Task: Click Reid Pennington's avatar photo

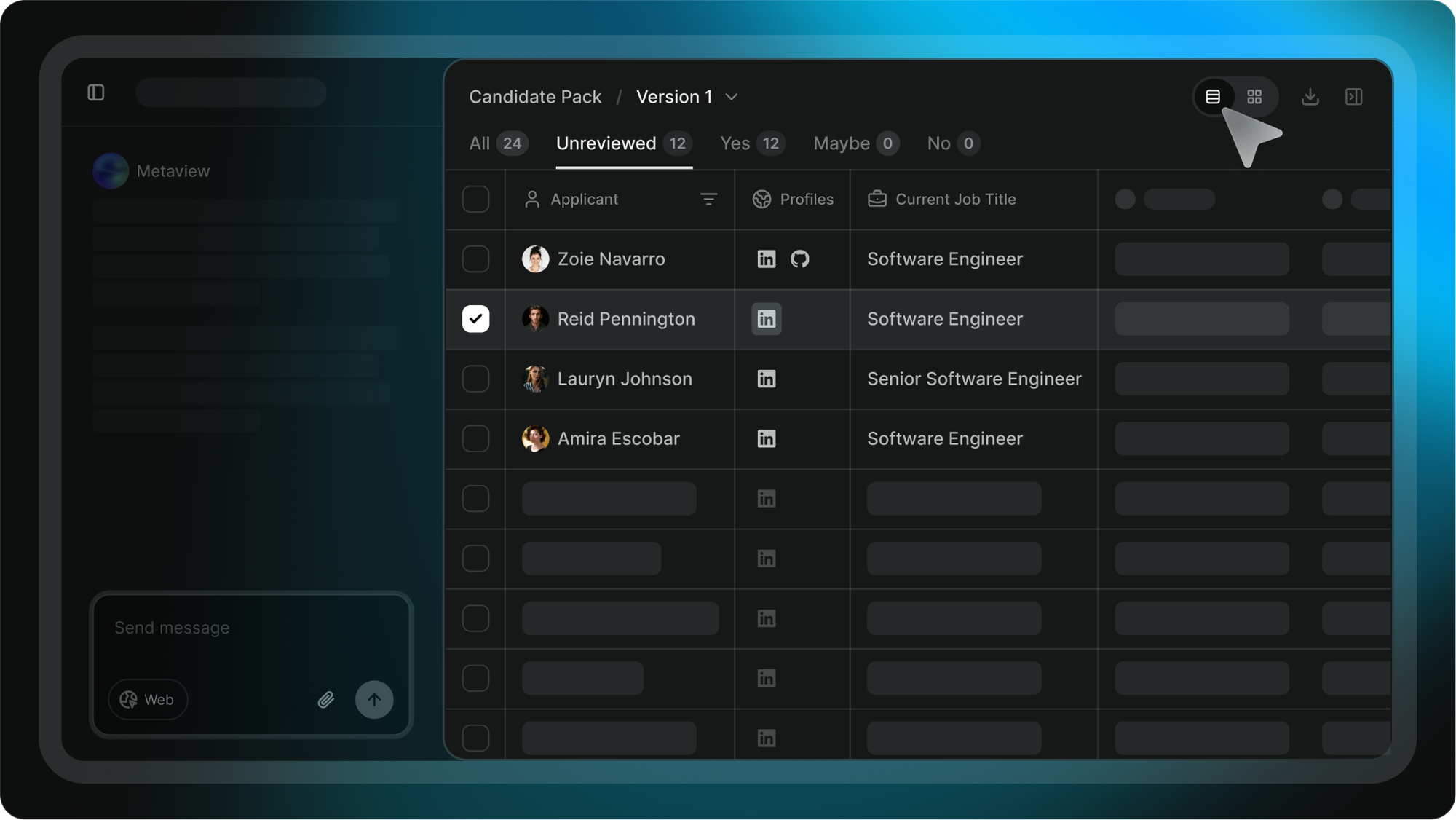Action: [536, 319]
